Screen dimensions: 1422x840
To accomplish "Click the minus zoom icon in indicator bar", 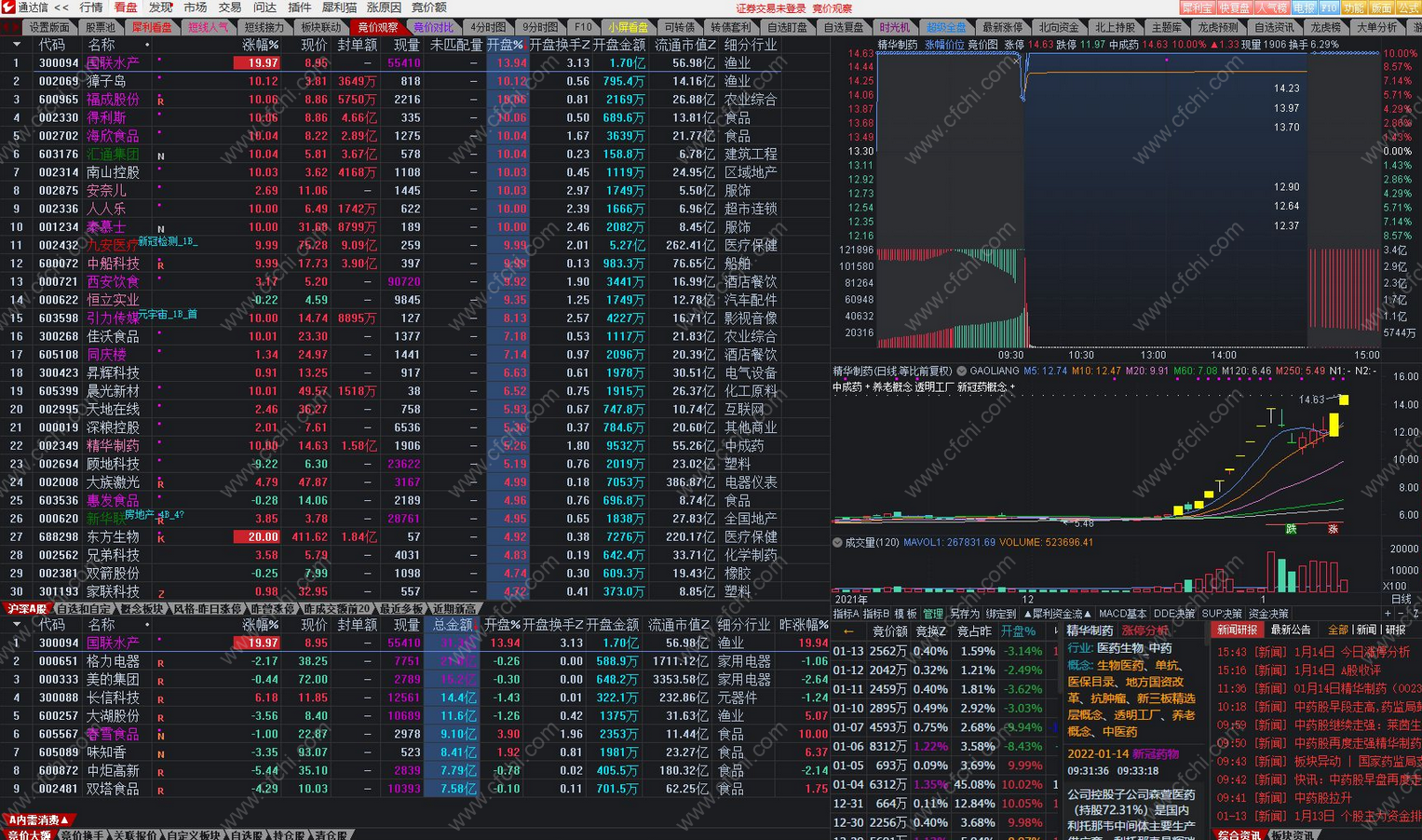I will [x=1402, y=614].
